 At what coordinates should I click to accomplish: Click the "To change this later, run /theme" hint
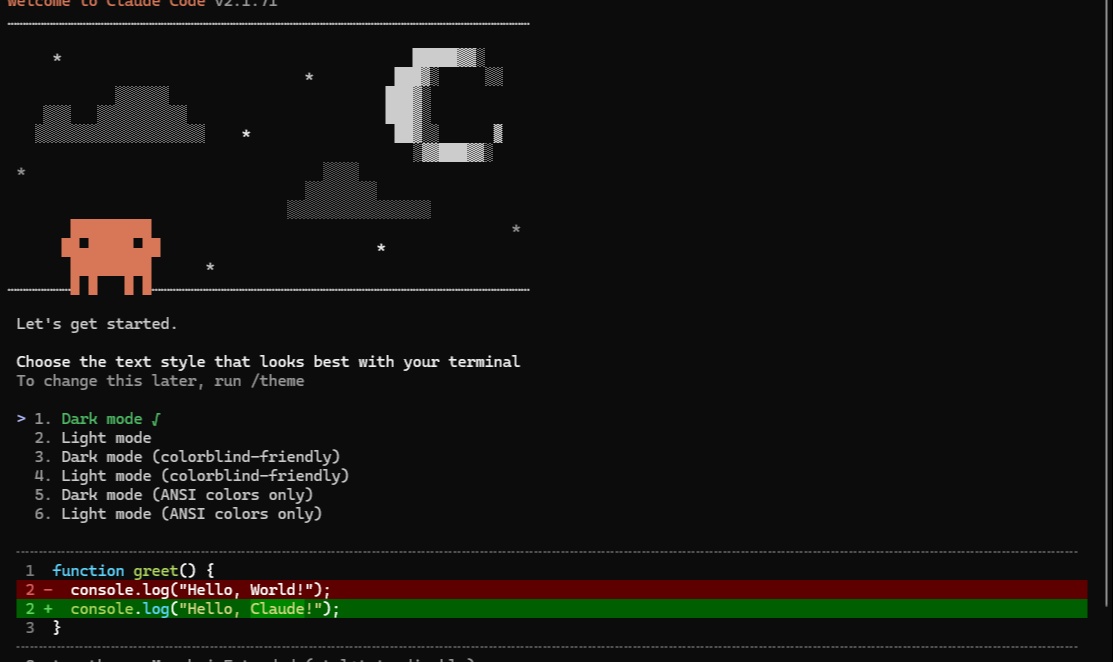(160, 381)
